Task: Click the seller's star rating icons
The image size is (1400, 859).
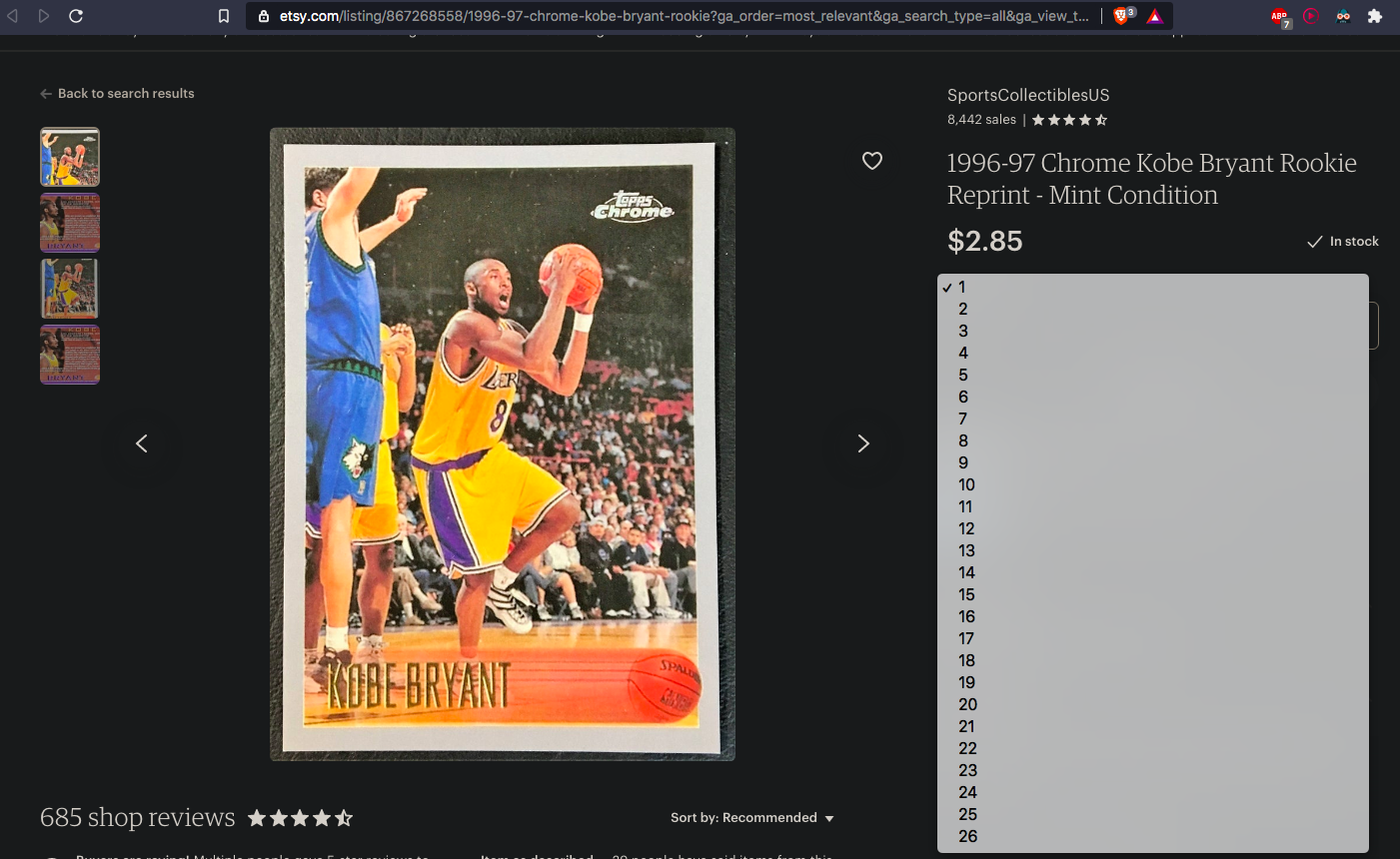Action: point(1069,120)
